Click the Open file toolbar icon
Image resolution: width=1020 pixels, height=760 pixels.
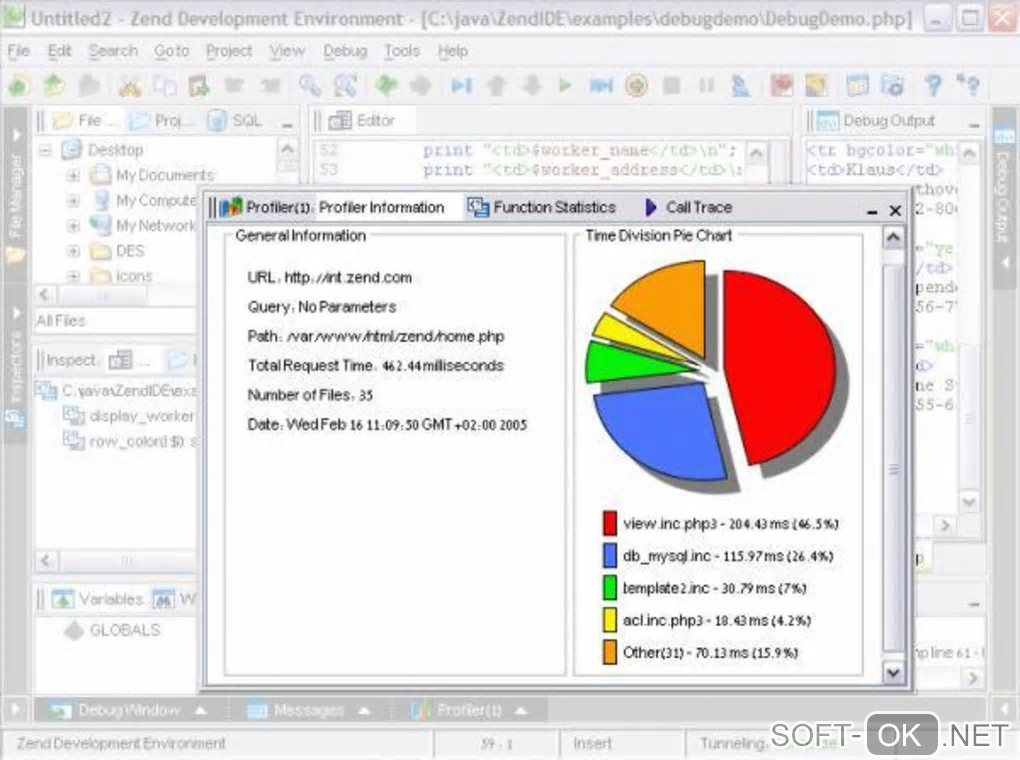54,85
